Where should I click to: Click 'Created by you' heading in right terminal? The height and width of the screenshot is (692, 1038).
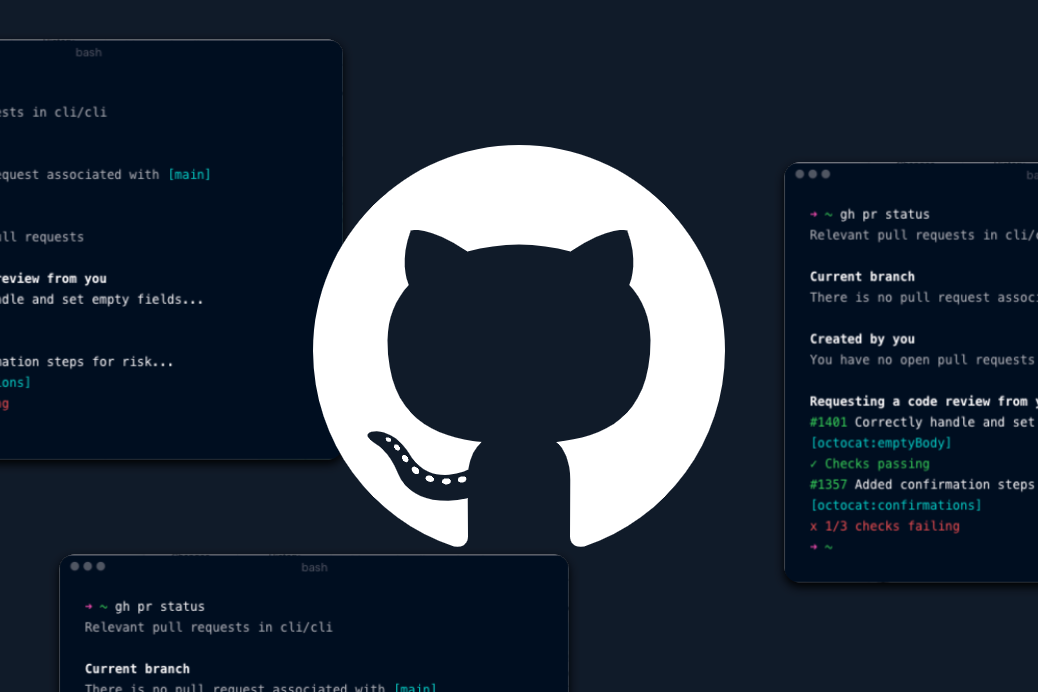(x=862, y=339)
